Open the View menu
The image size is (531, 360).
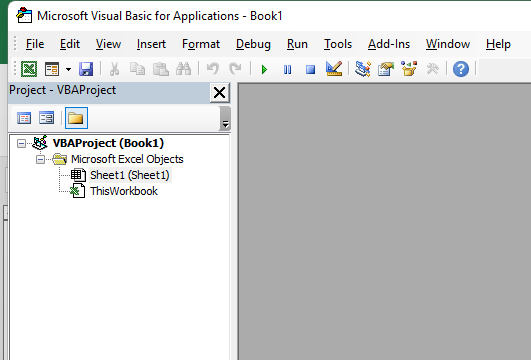point(108,44)
